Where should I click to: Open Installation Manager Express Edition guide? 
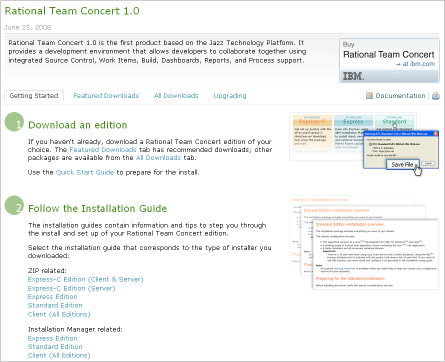(52, 338)
